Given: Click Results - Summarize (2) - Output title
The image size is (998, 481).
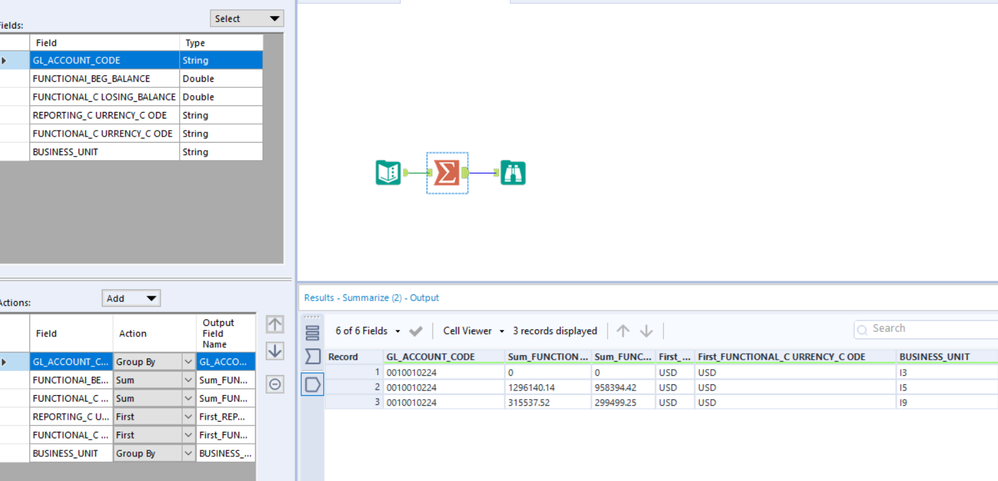Looking at the screenshot, I should (x=371, y=298).
